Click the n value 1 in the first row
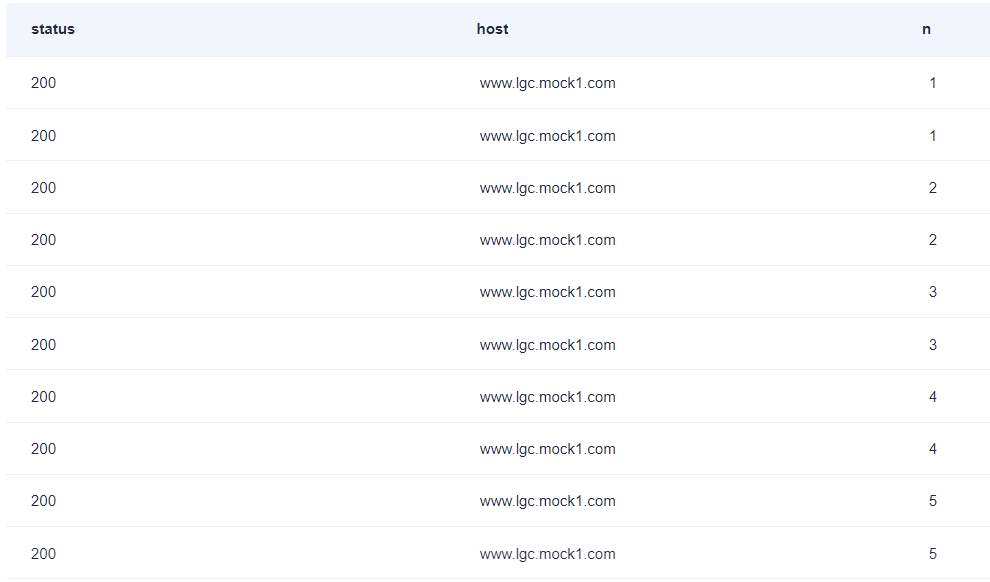 (933, 83)
